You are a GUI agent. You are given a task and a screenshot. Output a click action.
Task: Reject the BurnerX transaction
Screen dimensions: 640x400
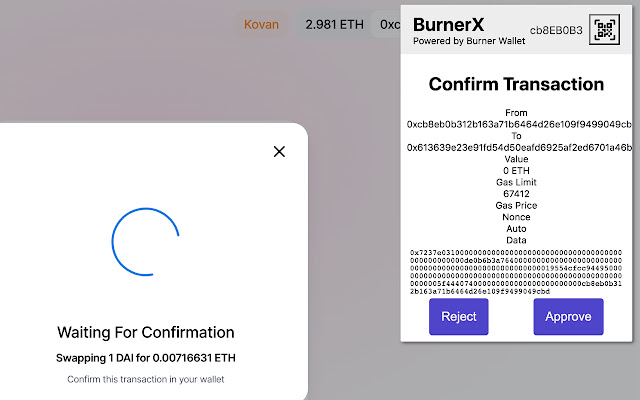[458, 316]
